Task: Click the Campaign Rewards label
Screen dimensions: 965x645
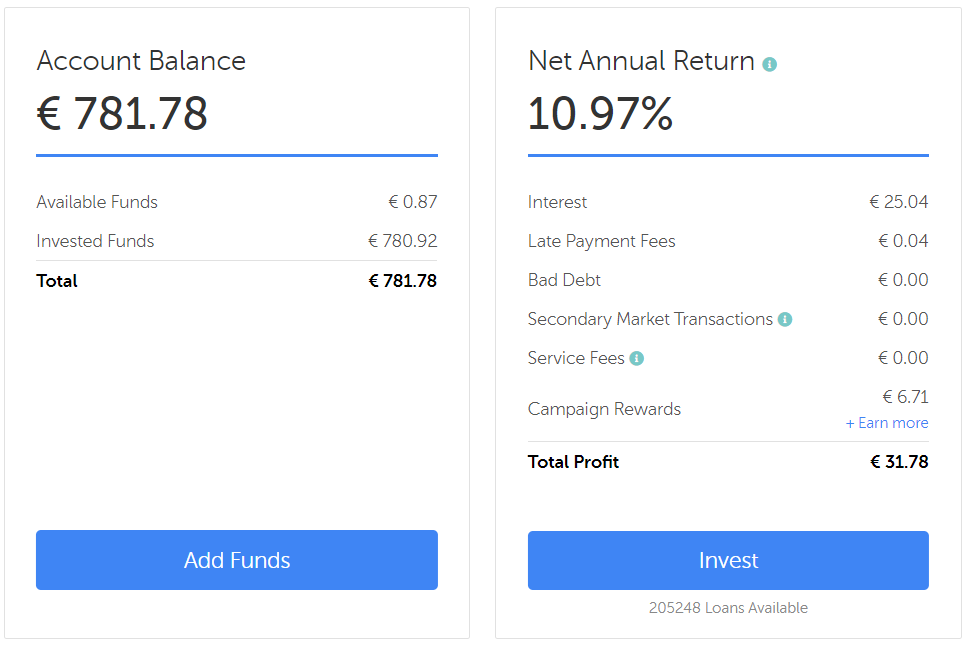Action: [x=604, y=409]
